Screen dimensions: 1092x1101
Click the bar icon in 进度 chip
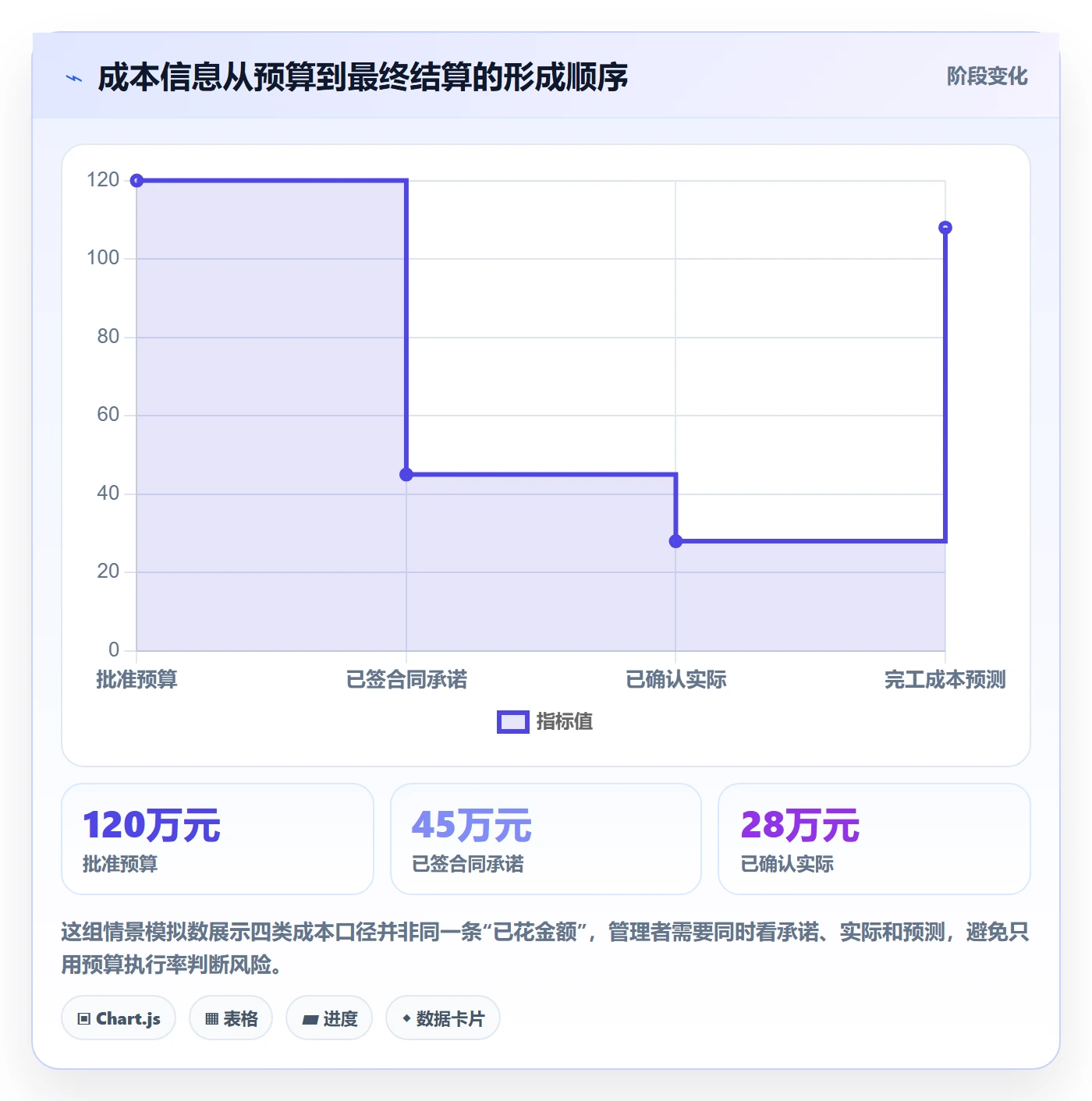[310, 1019]
